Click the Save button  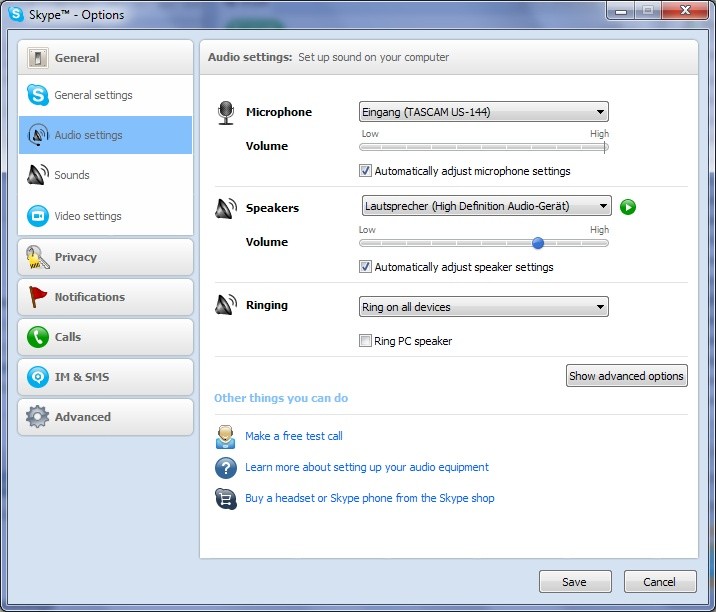(575, 582)
